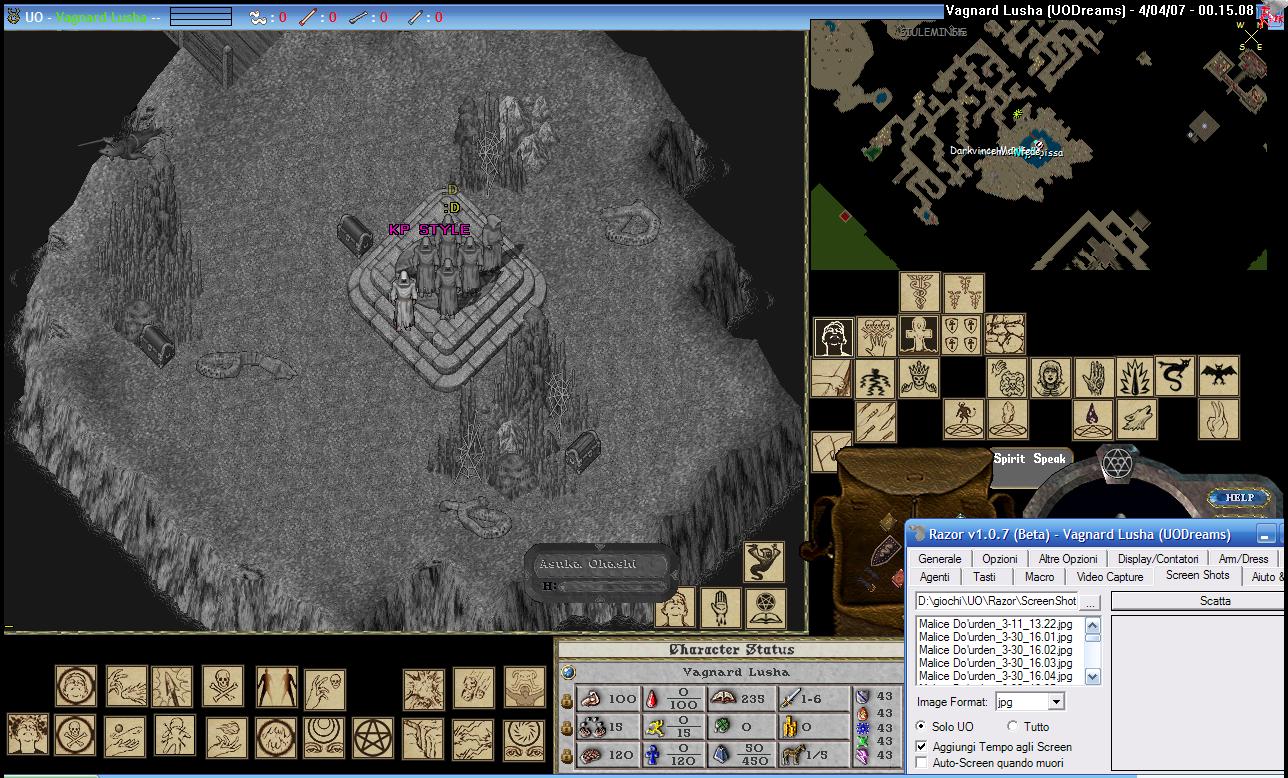Screen dimensions: 1288x778
Task: Open the Image Format jpg dropdown
Action: tap(1055, 702)
